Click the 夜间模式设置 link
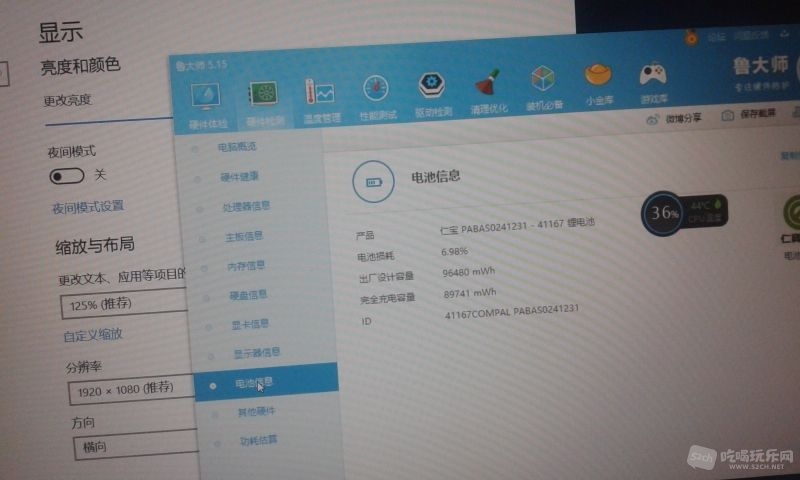This screenshot has height=480, width=800. [88, 207]
